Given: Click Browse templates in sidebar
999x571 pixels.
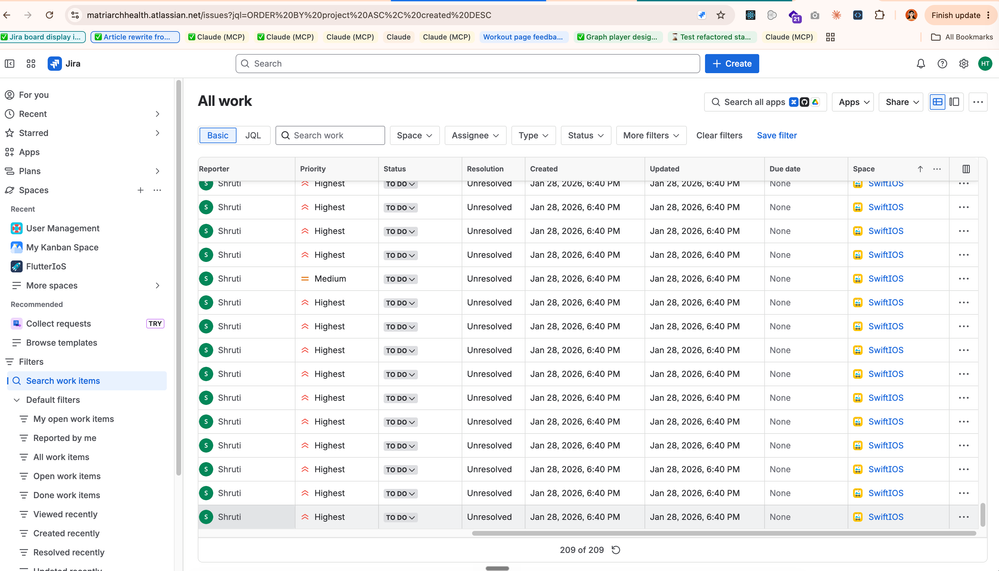Looking at the screenshot, I should click(x=61, y=343).
